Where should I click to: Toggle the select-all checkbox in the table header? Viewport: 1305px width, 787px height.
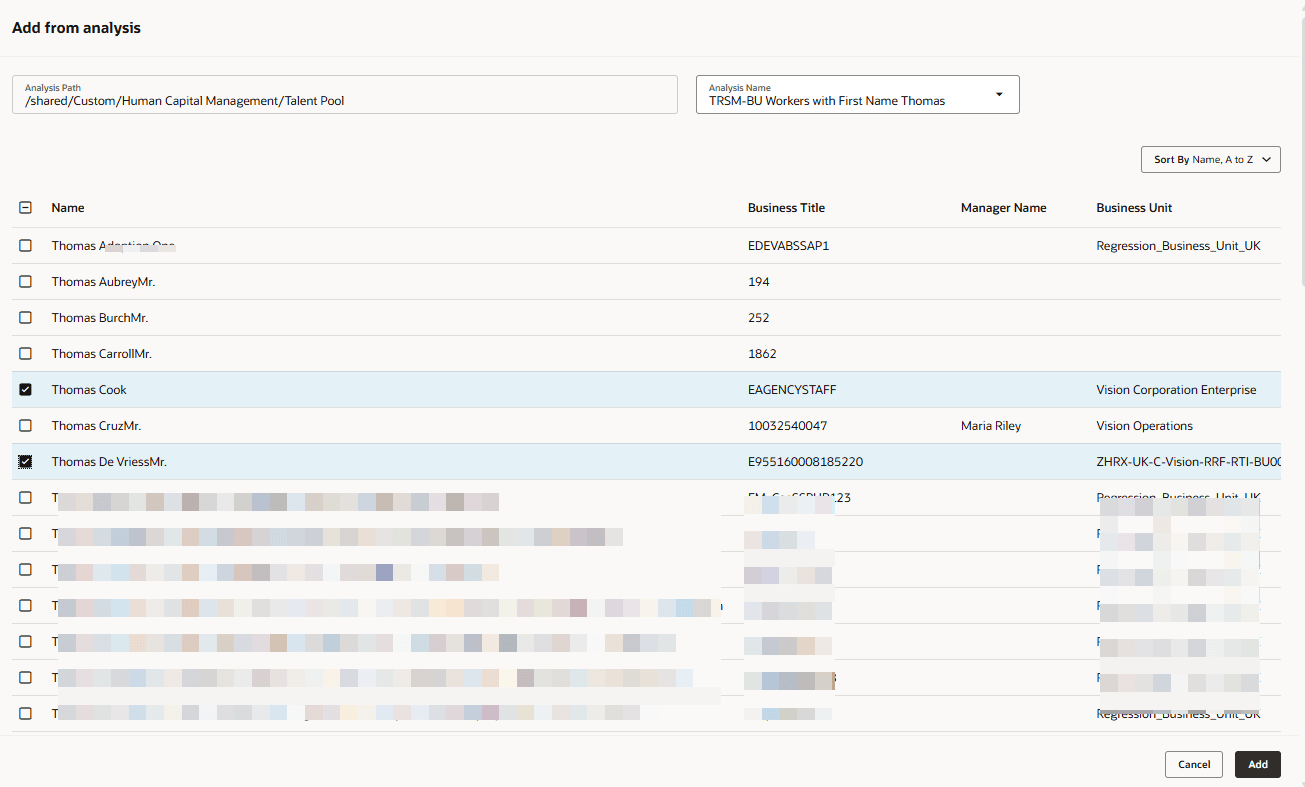[26, 208]
